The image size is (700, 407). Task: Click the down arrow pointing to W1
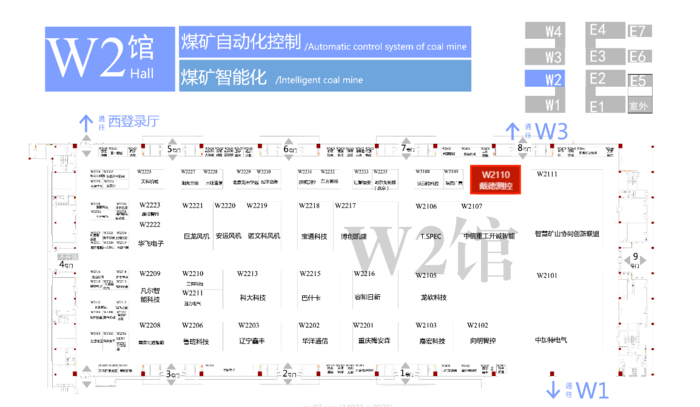(553, 390)
